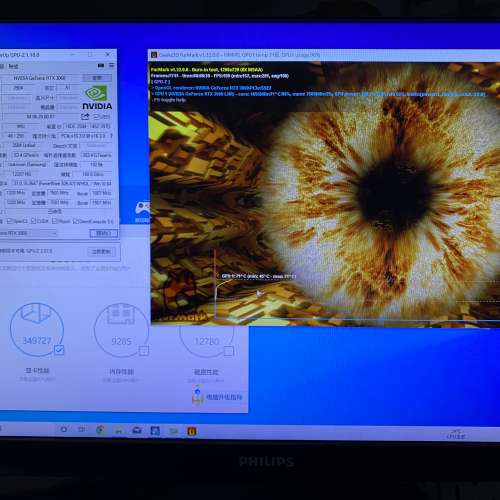500x500 pixels.
Task: Click the upgrade guide icon beside the blue link
Action: point(198,396)
